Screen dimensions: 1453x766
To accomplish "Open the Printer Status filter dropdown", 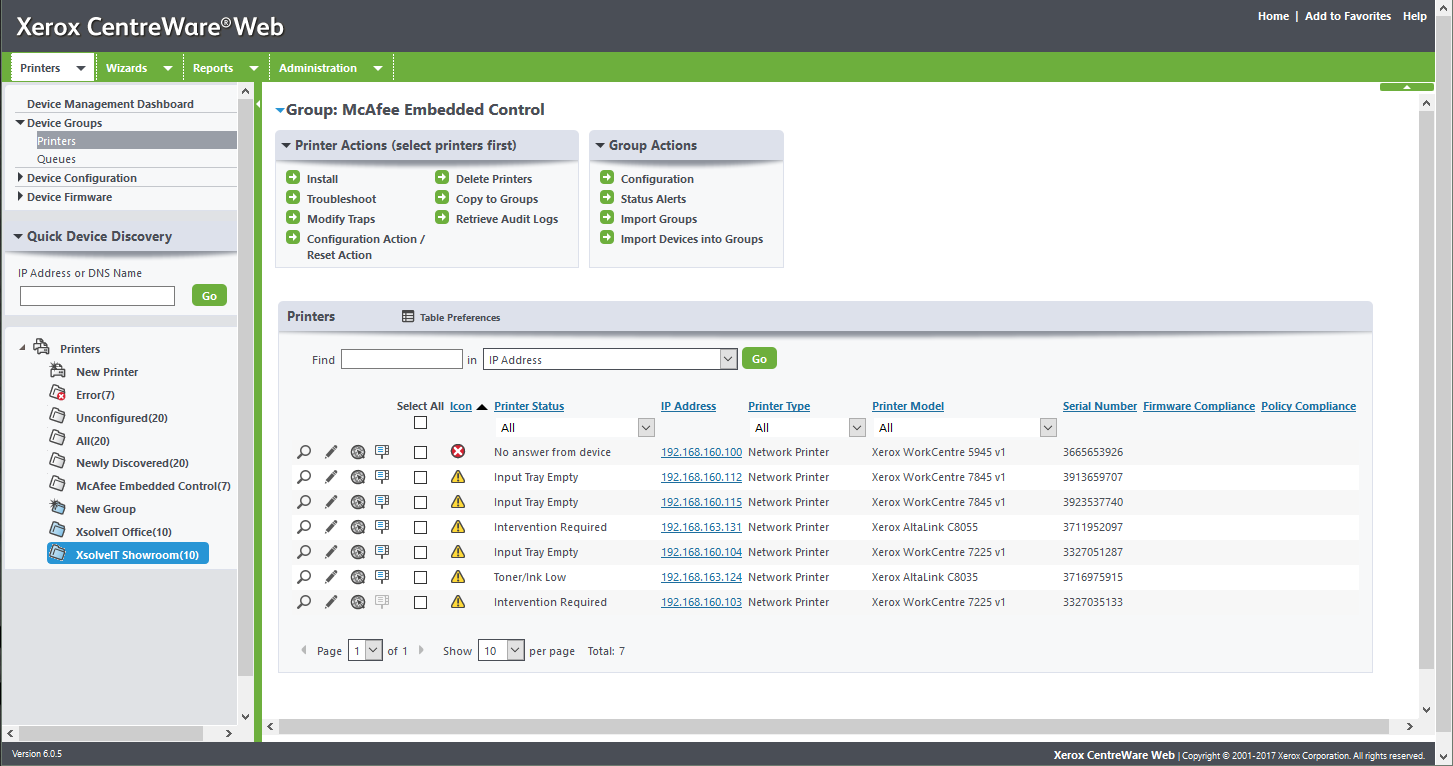I will (645, 428).
